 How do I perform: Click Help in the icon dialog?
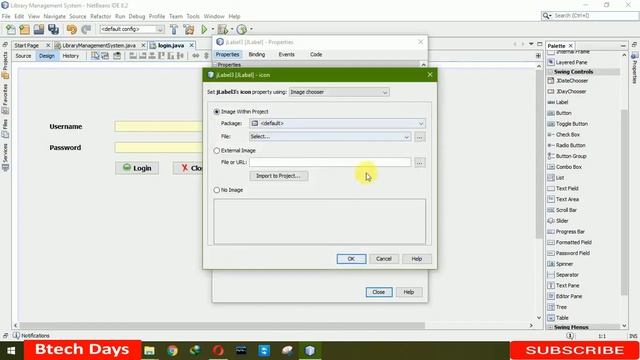coord(417,259)
